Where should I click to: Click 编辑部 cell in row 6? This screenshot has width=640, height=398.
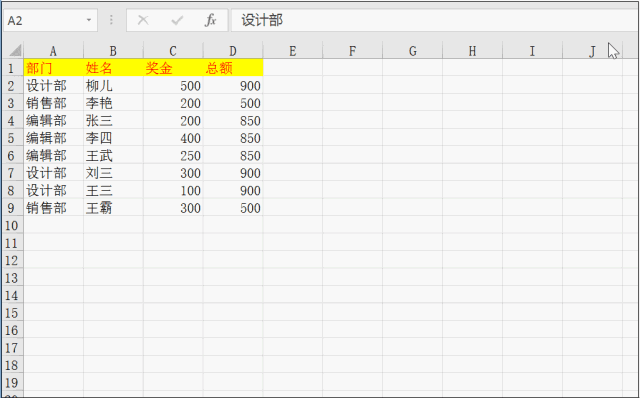tap(53, 156)
